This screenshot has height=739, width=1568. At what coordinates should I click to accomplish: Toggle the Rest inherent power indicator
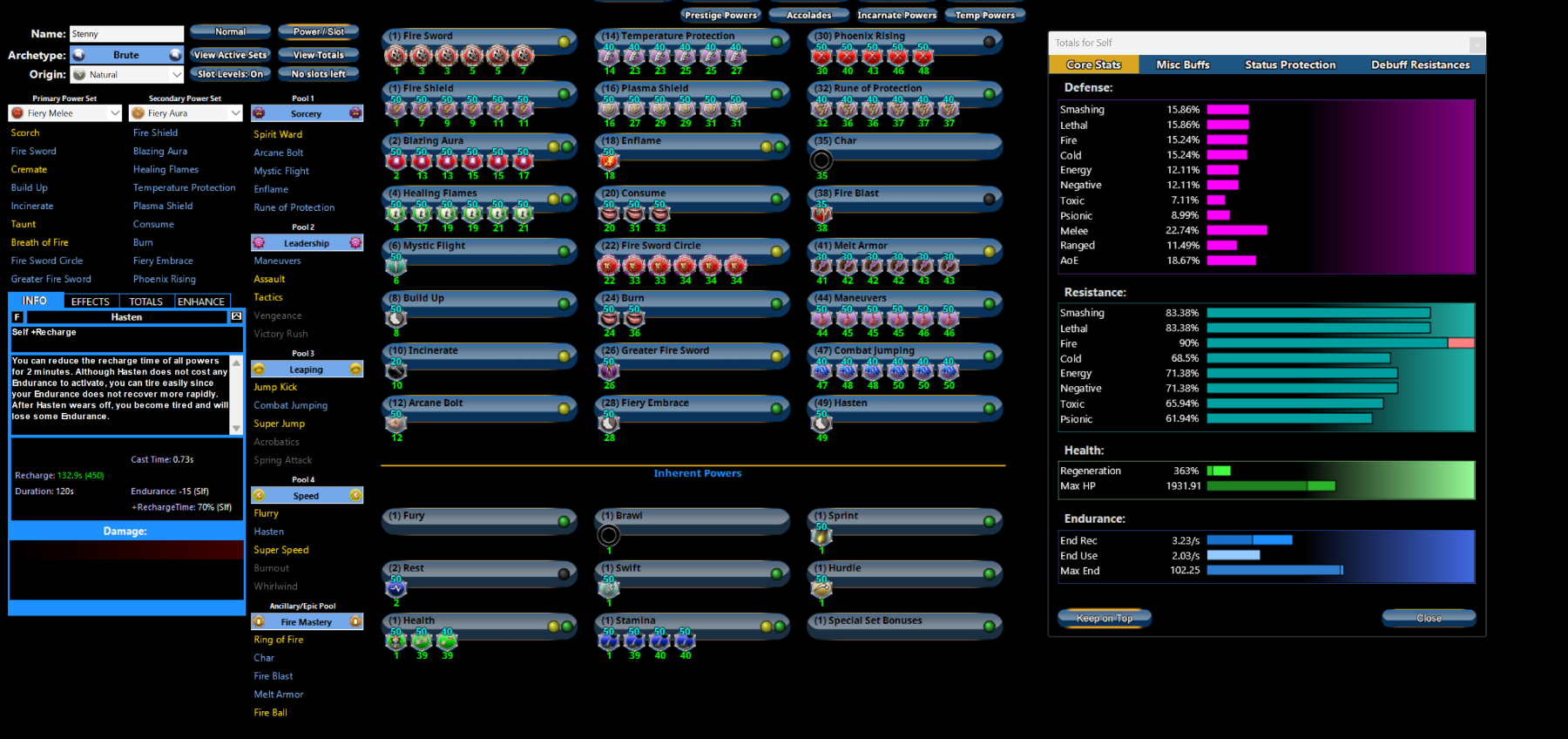(564, 573)
